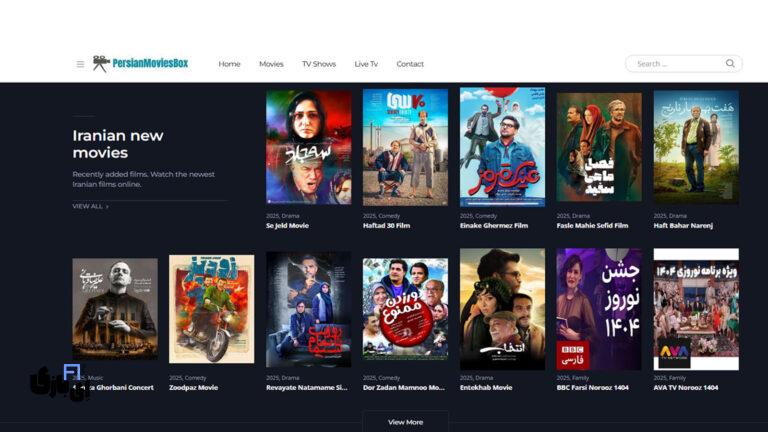Click '2025, Comedy' under Haftad 30 poster
Viewport: 768px width, 432px height.
click(382, 216)
